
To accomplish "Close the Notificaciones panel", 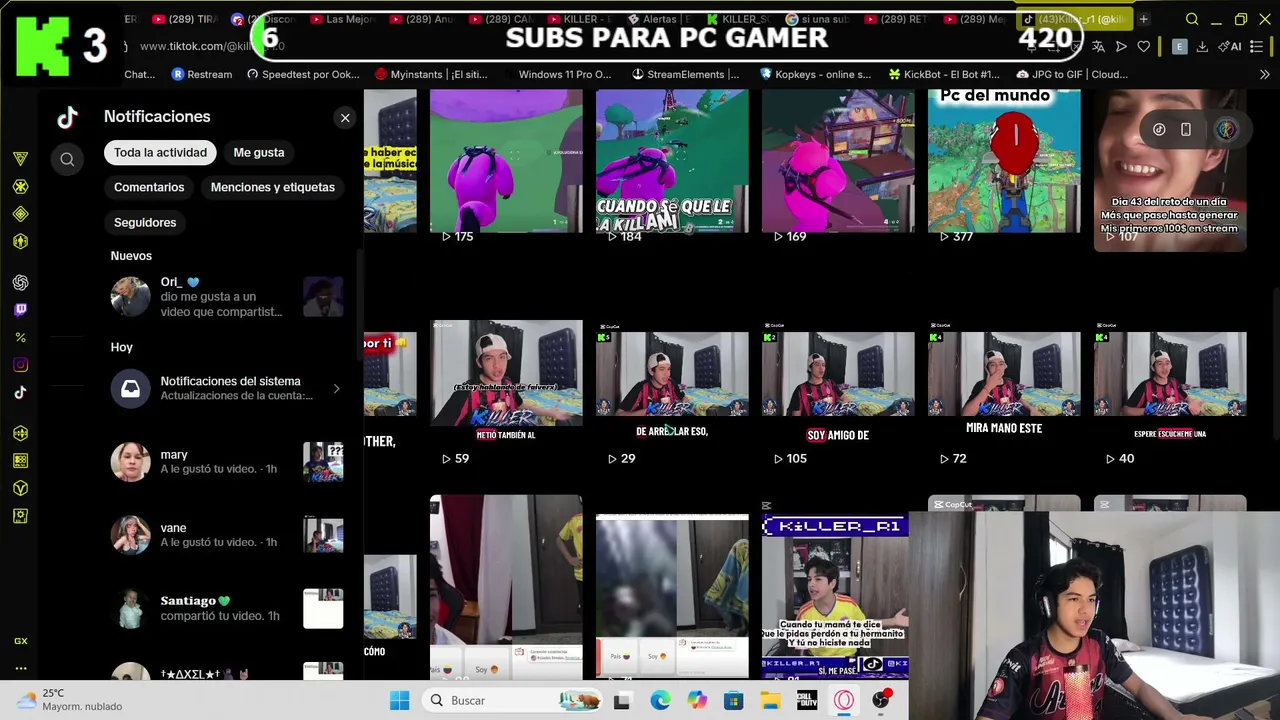I will tap(345, 118).
